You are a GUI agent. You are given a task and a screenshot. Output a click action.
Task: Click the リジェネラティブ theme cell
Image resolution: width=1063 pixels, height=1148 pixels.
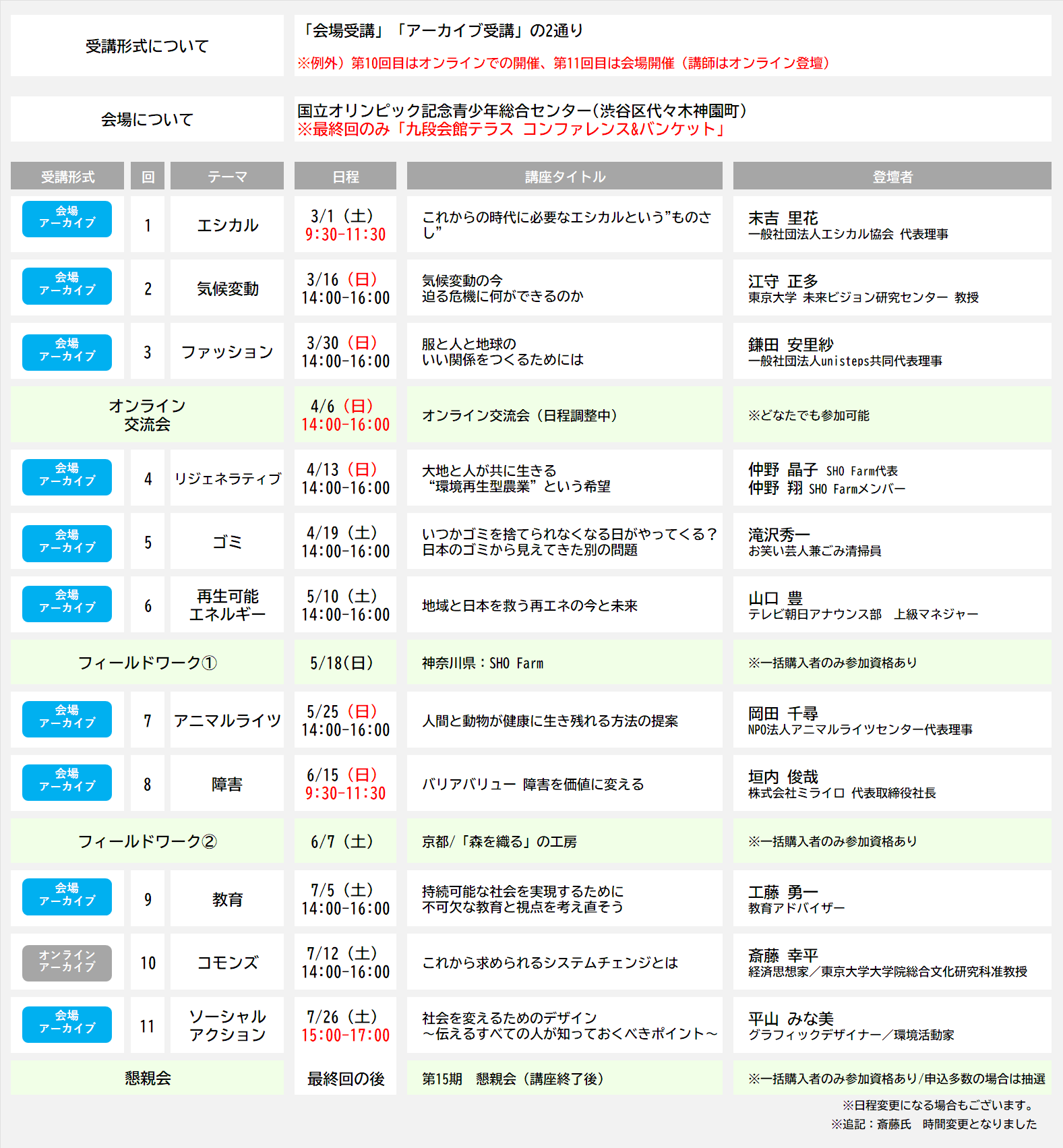click(227, 478)
